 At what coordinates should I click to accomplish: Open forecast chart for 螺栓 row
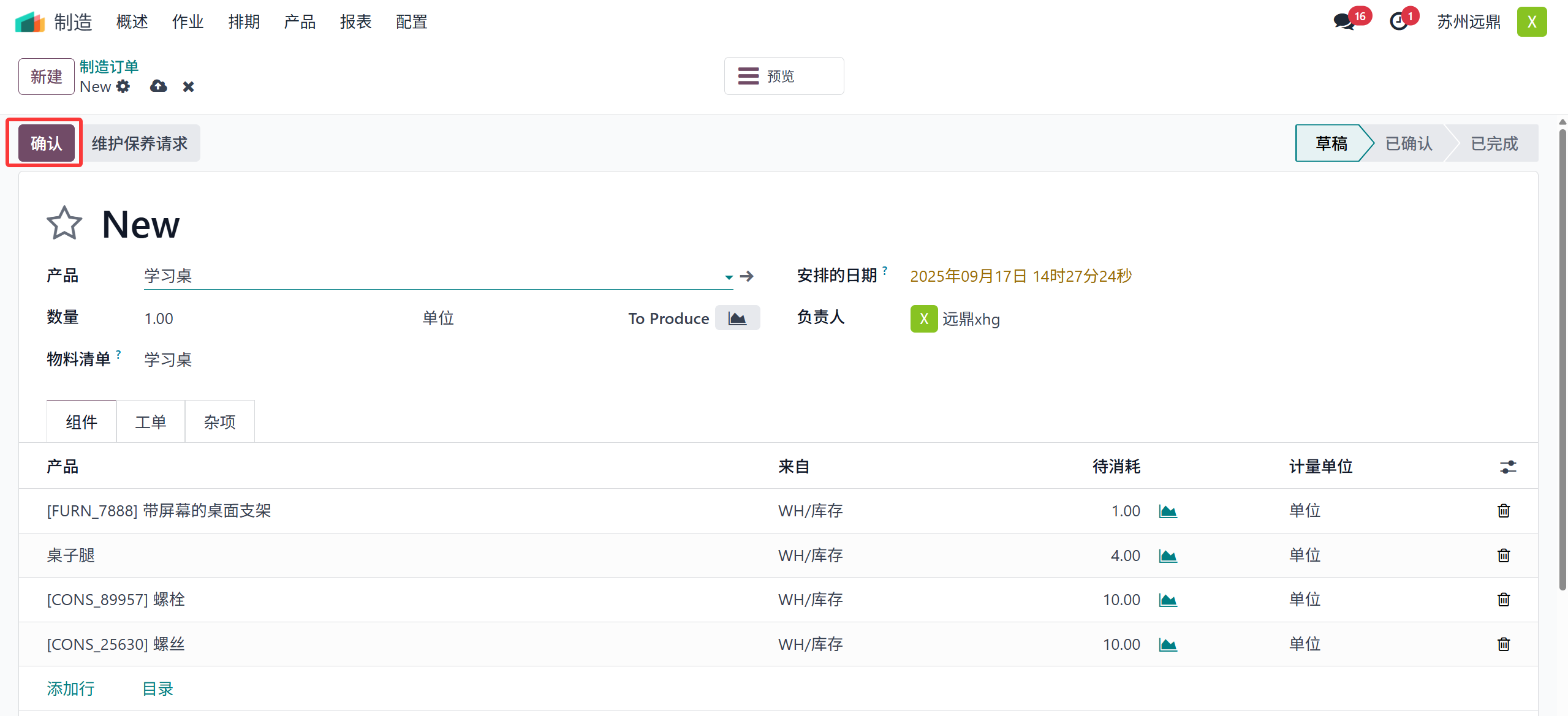click(1168, 600)
